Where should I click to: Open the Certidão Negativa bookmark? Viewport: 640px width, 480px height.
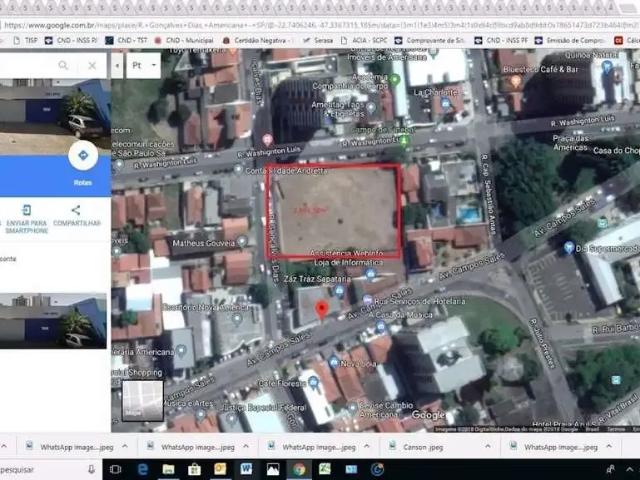click(258, 40)
